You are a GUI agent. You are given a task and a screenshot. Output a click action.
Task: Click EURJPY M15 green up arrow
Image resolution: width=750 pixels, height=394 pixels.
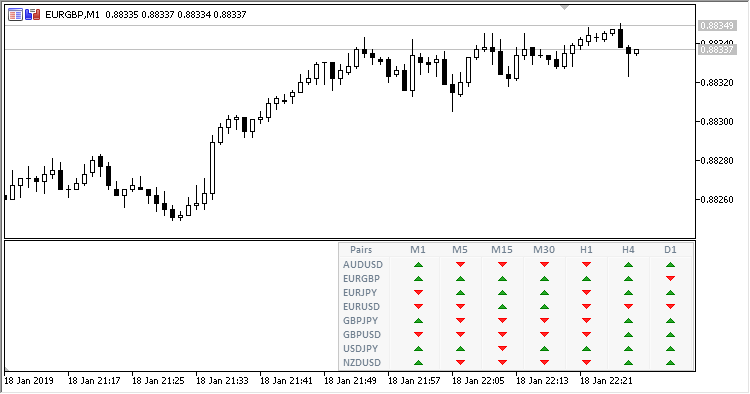coord(502,292)
